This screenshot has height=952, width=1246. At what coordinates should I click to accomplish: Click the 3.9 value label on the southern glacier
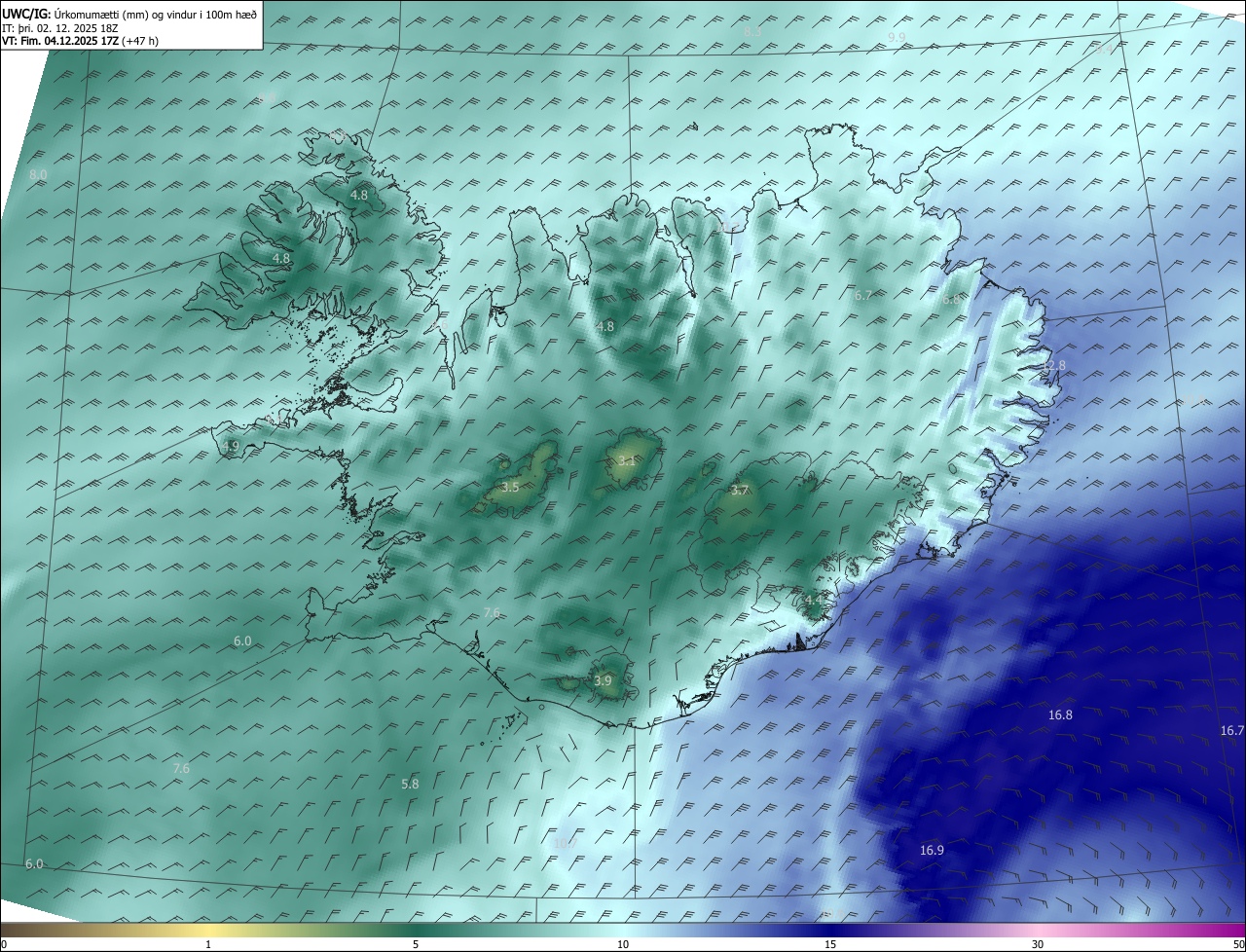[x=603, y=681]
